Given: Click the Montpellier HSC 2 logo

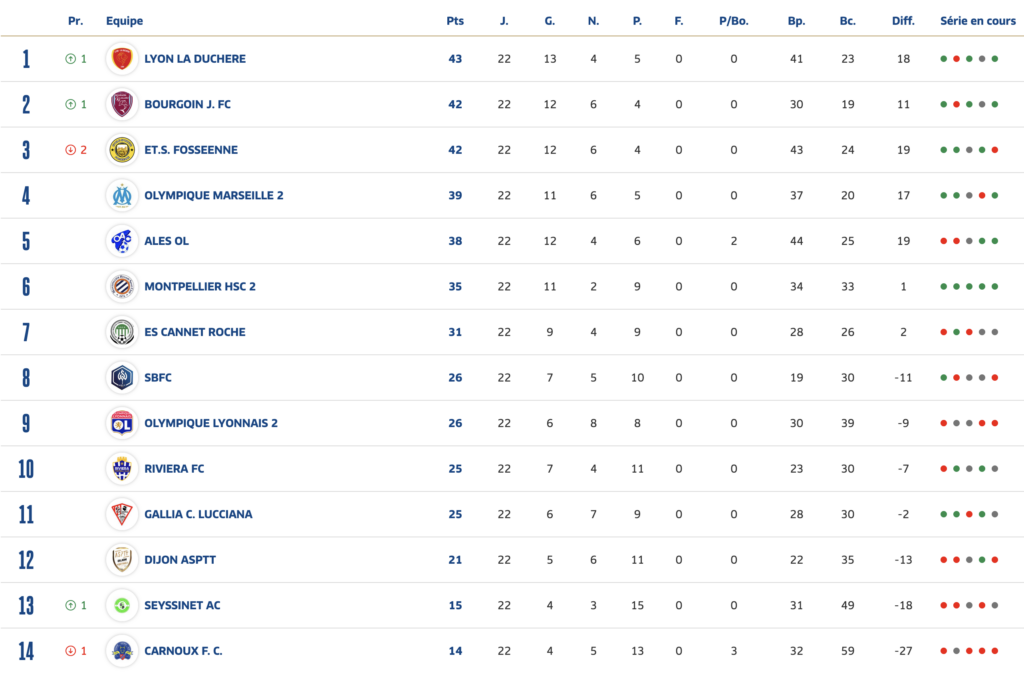Looking at the screenshot, I should pos(122,286).
